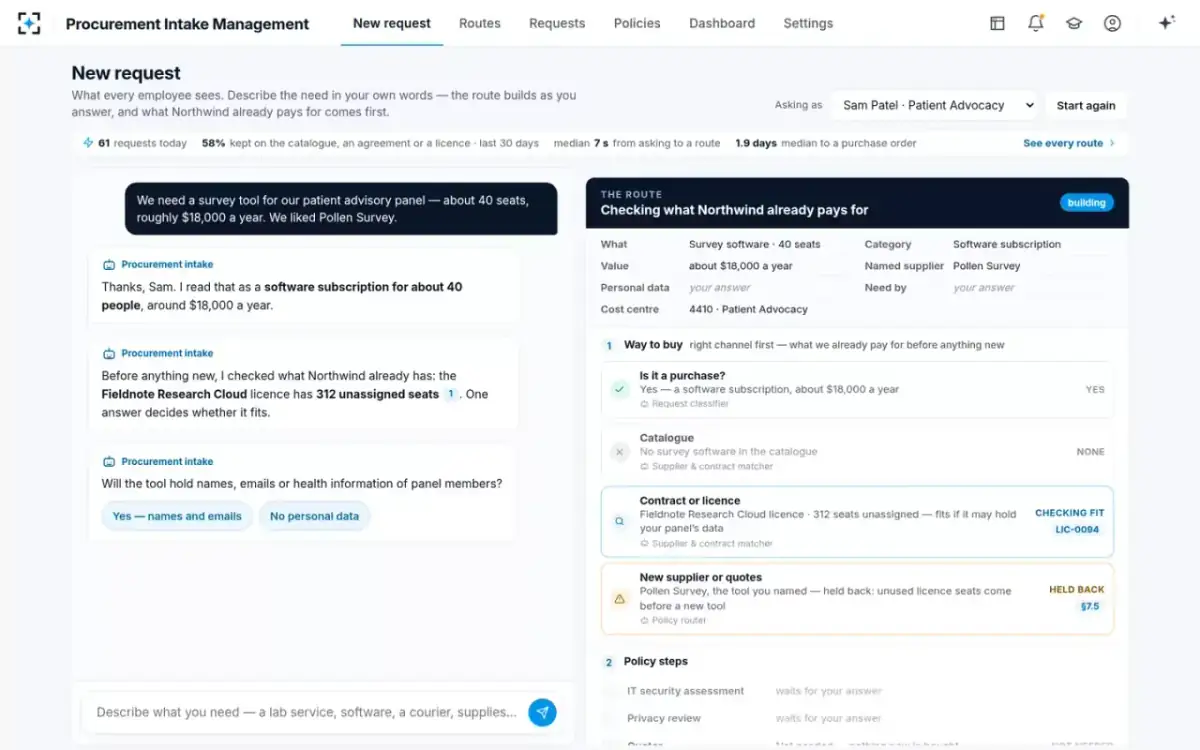Image resolution: width=1200 pixels, height=750 pixels.
Task: Switch to New request tab
Action: [x=392, y=23]
